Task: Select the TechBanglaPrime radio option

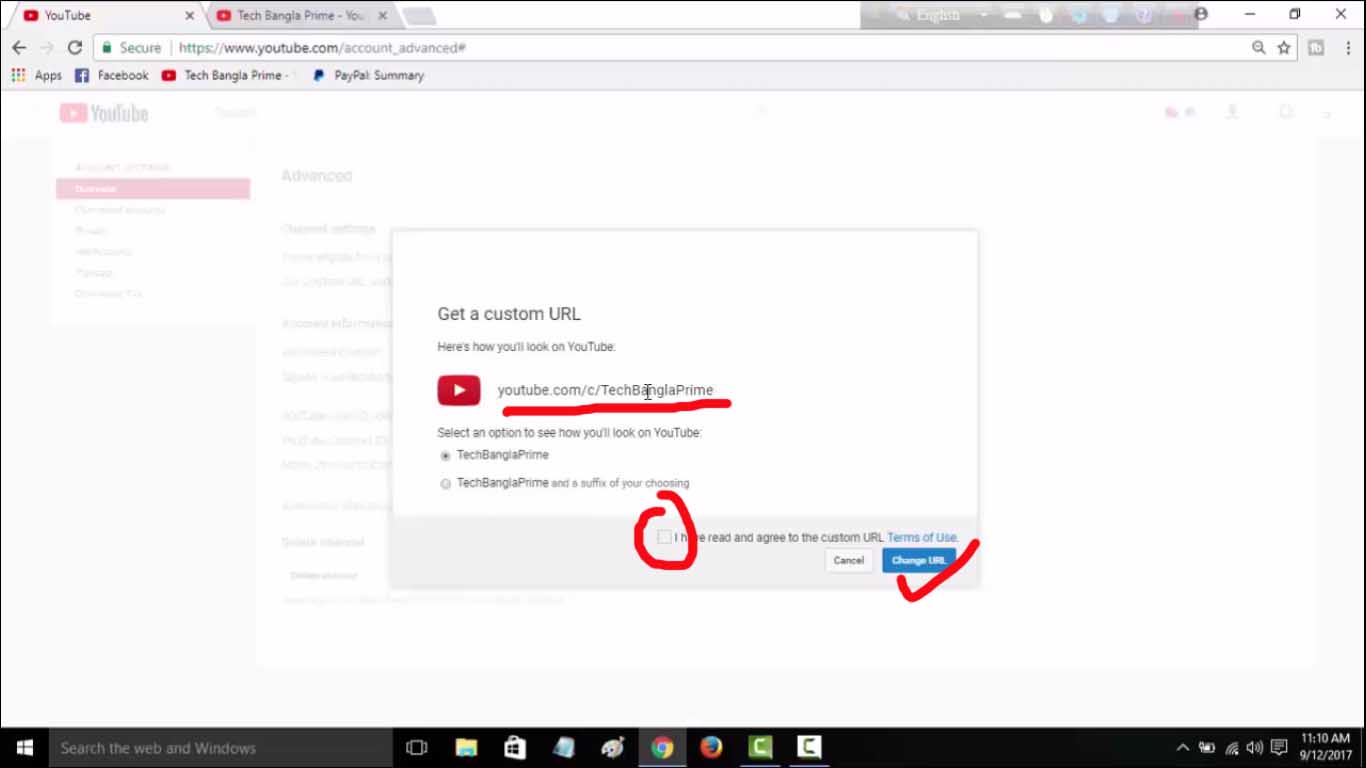Action: [446, 455]
